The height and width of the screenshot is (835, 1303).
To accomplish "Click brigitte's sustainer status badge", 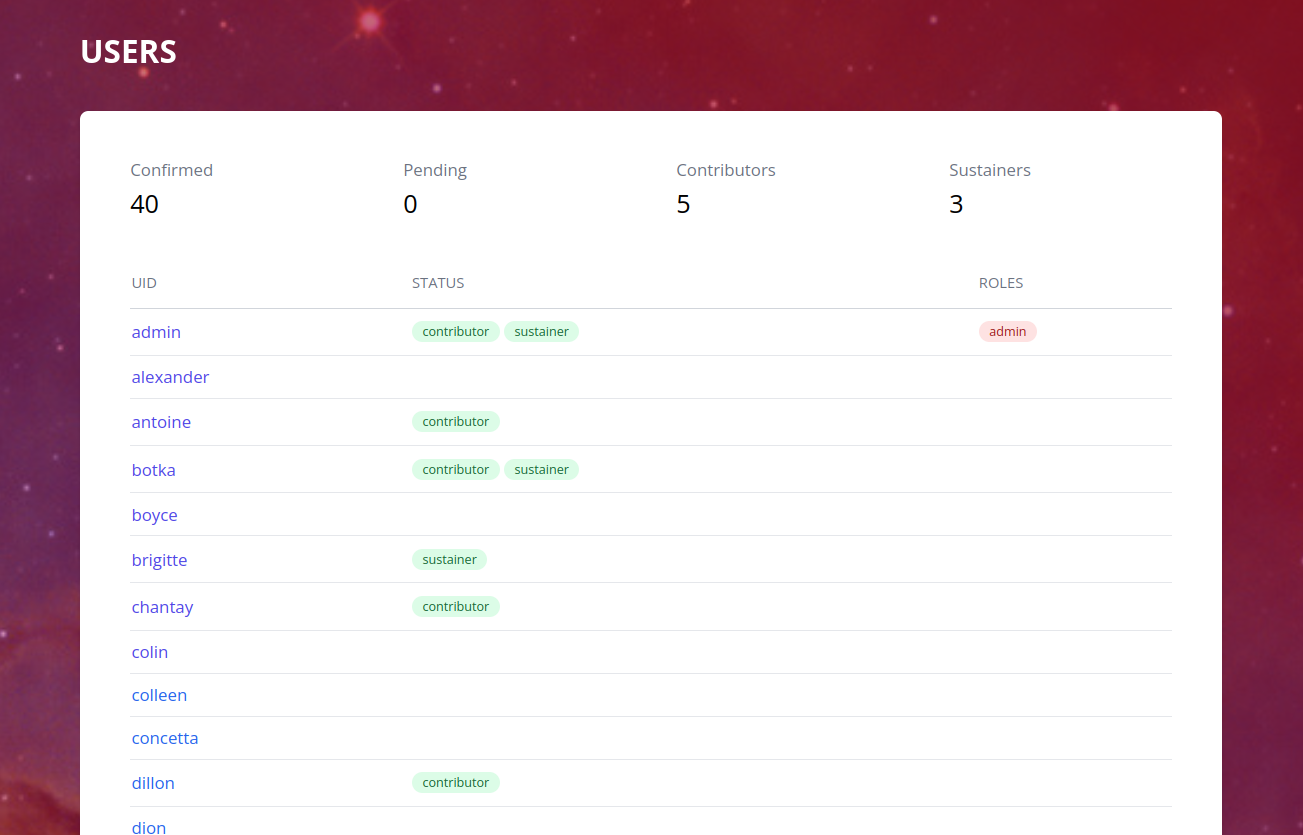I will (x=449, y=560).
